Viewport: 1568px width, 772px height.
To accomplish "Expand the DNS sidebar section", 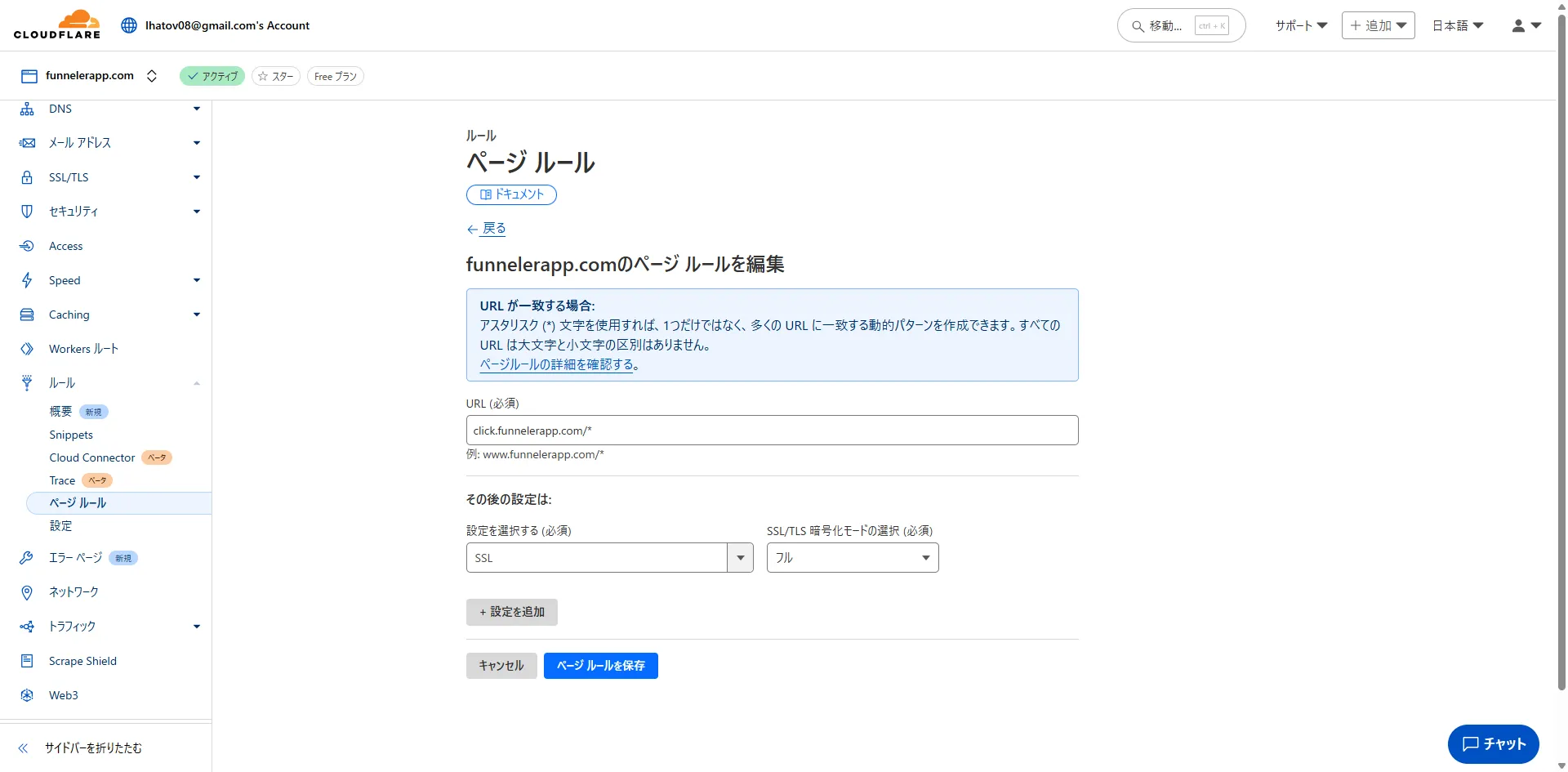I will (x=197, y=109).
